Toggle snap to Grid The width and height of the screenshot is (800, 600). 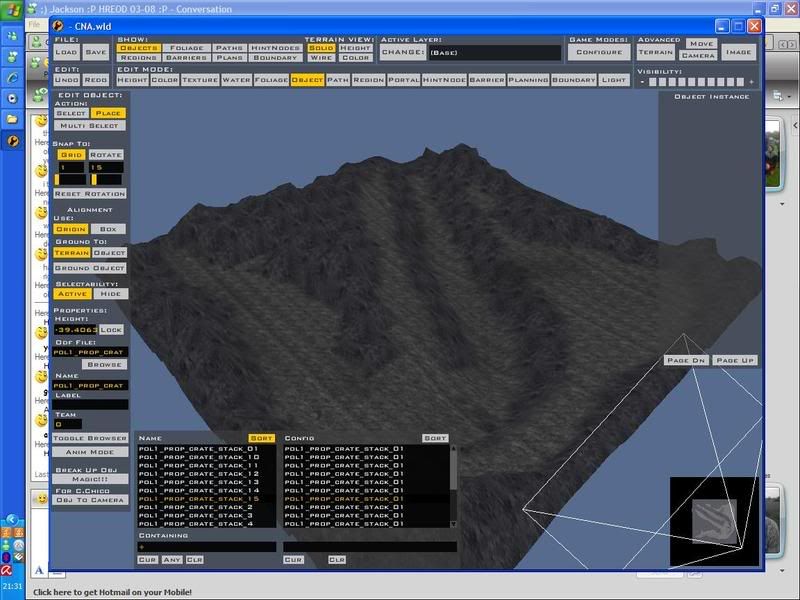point(71,155)
